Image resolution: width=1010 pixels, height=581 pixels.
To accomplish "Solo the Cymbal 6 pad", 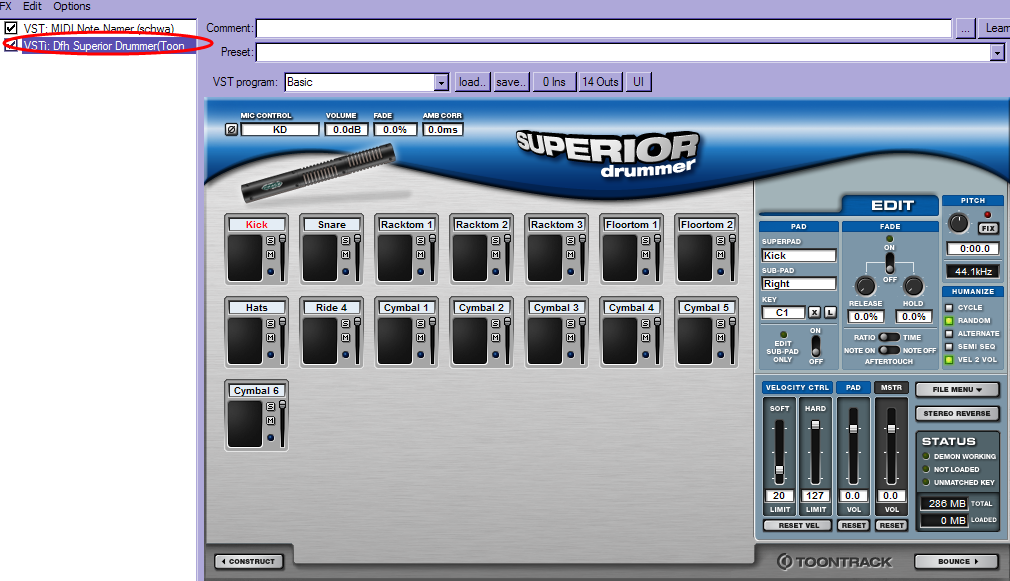I will pyautogui.click(x=271, y=406).
